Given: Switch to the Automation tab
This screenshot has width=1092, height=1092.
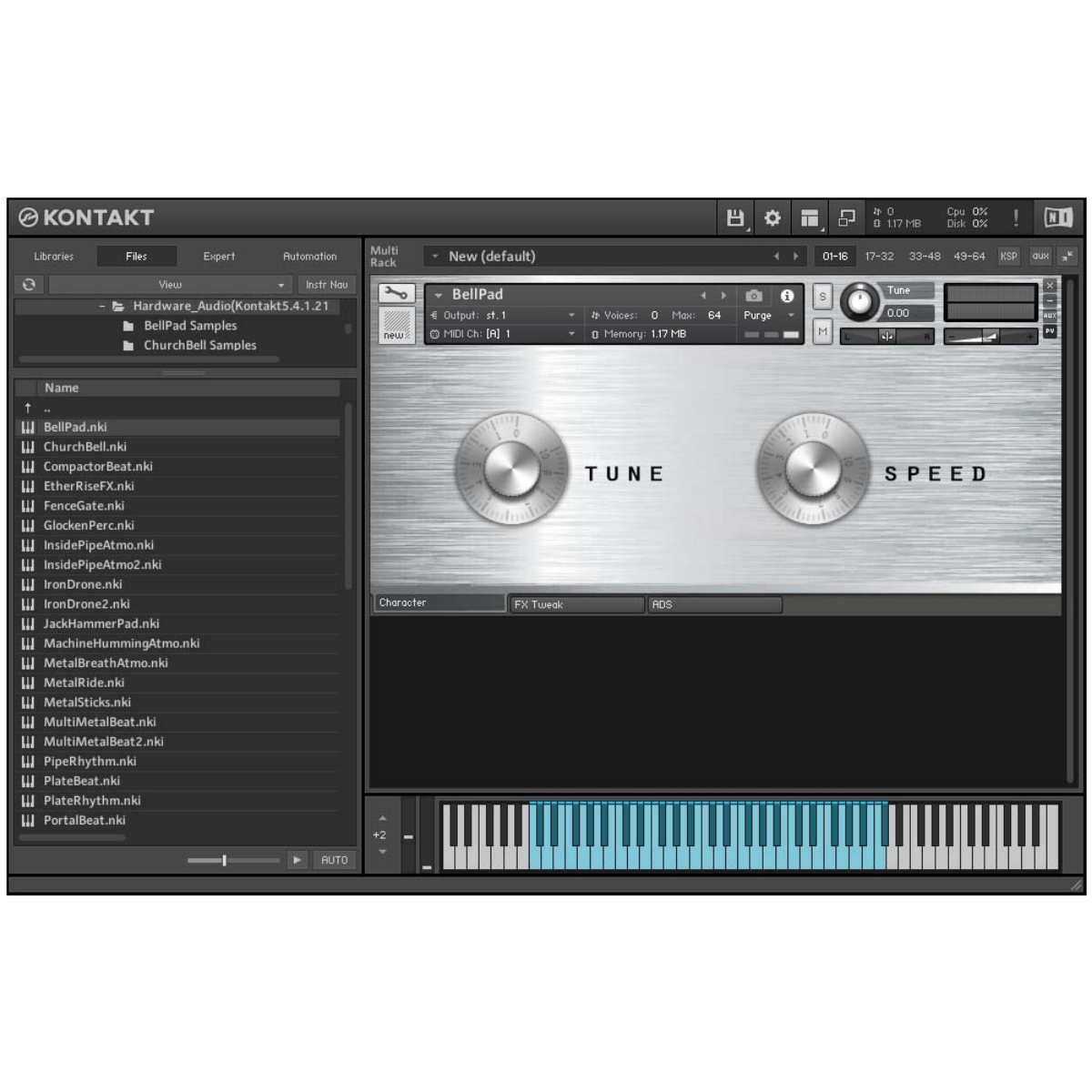Looking at the screenshot, I should tap(309, 257).
